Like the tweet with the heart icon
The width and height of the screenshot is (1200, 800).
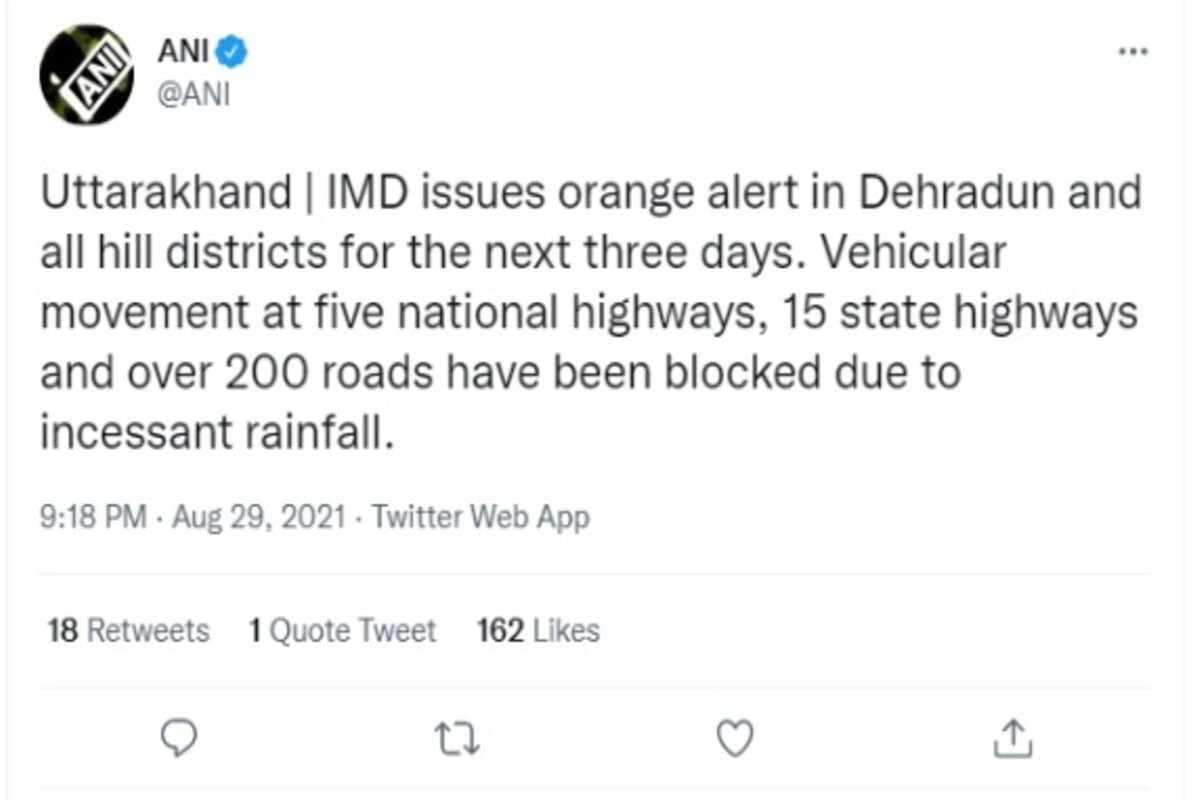(736, 739)
